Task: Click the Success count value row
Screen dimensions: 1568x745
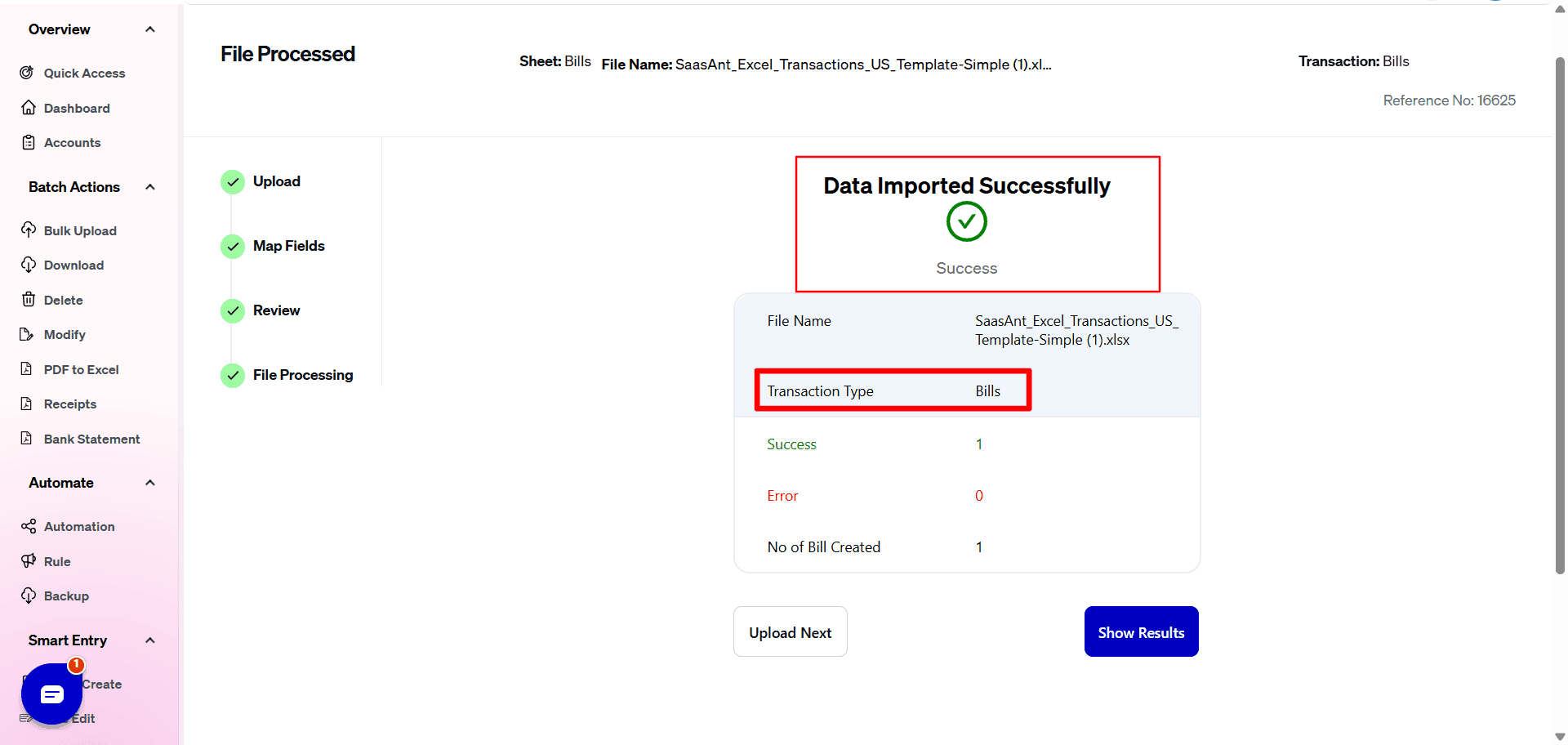Action: pyautogui.click(x=967, y=444)
